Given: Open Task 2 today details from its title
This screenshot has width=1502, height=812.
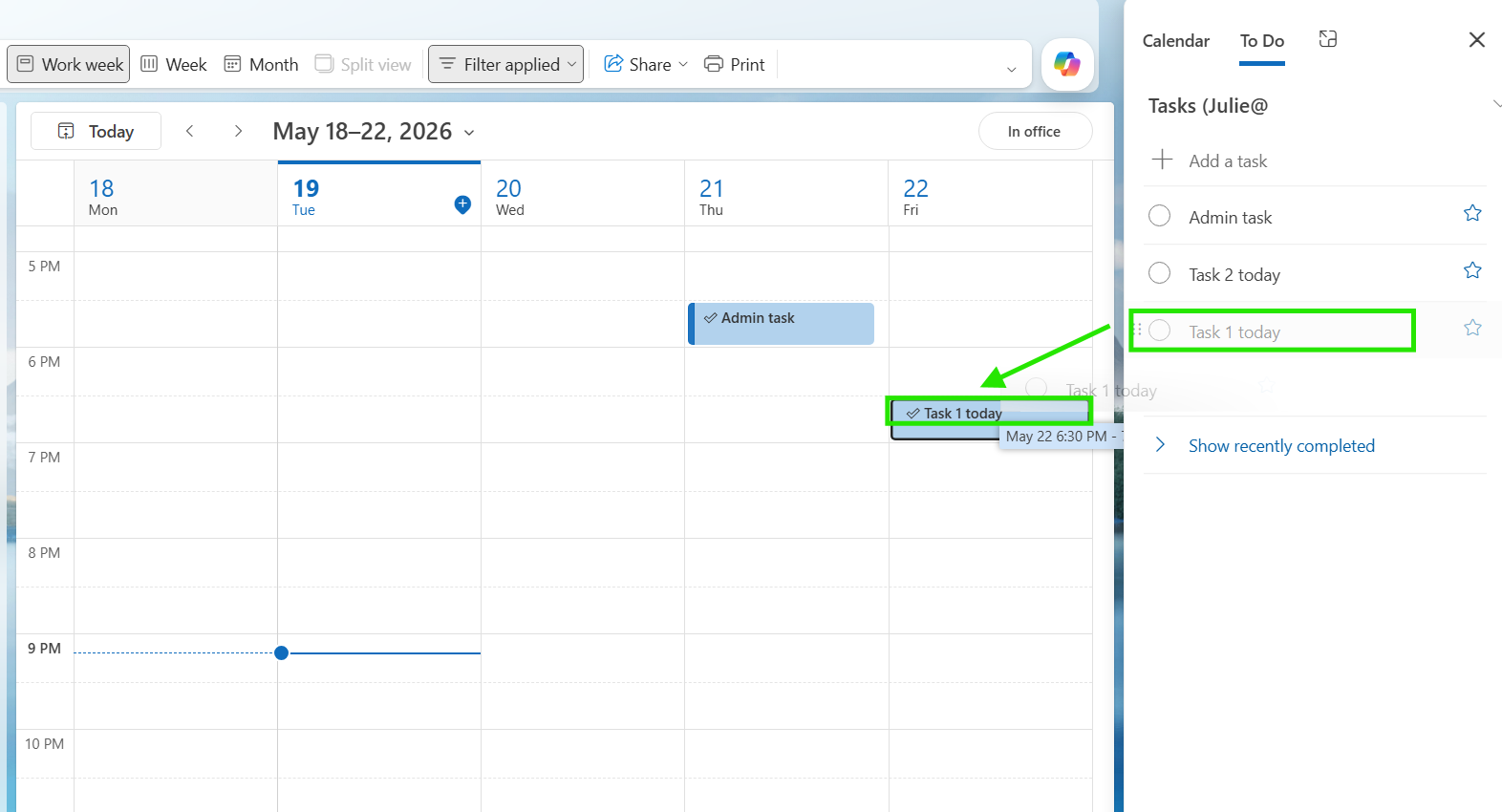Looking at the screenshot, I should click(x=1234, y=274).
